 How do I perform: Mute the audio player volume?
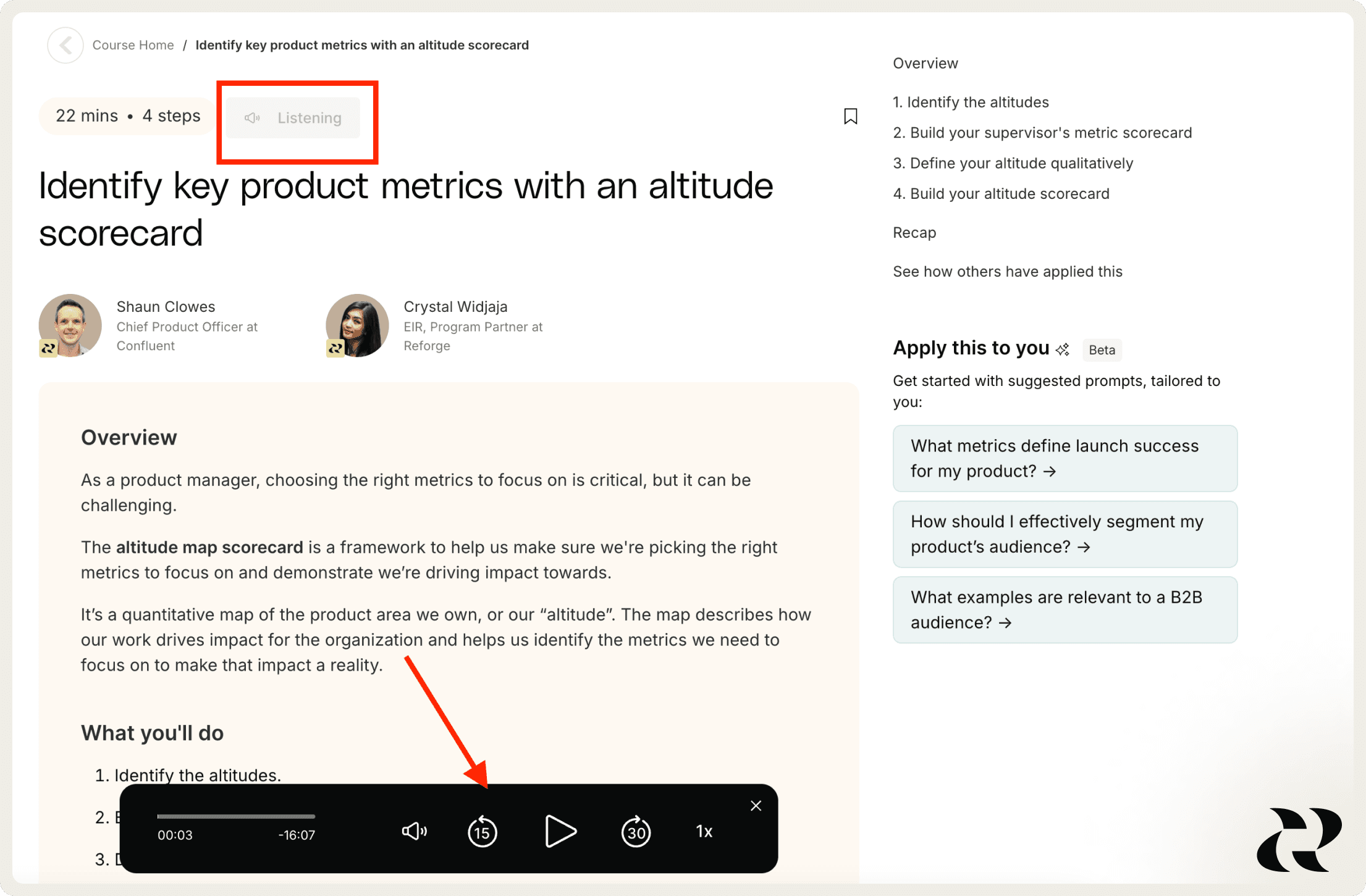414,831
